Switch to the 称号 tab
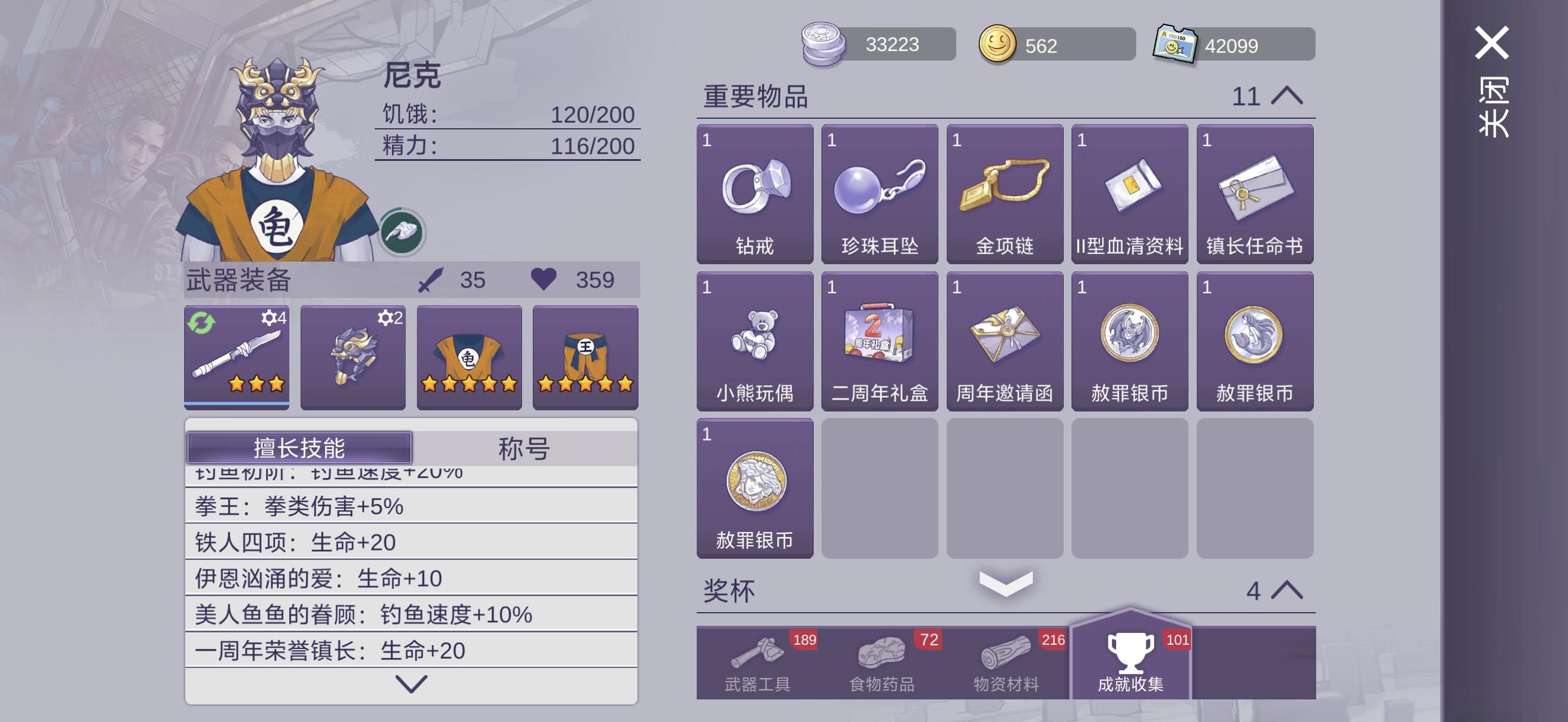1568x722 pixels. click(x=524, y=448)
